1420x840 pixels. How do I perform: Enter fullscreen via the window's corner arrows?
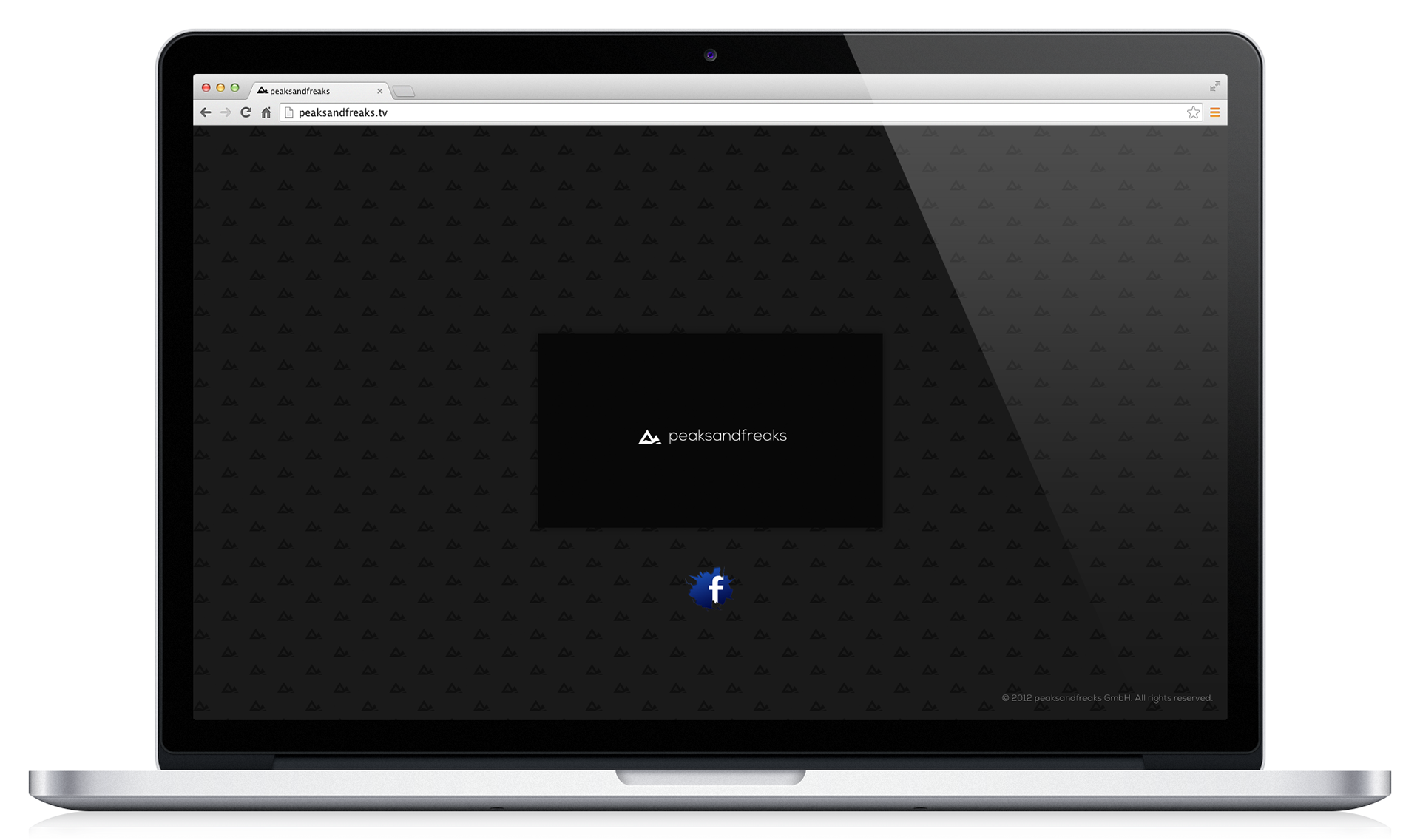(1214, 87)
